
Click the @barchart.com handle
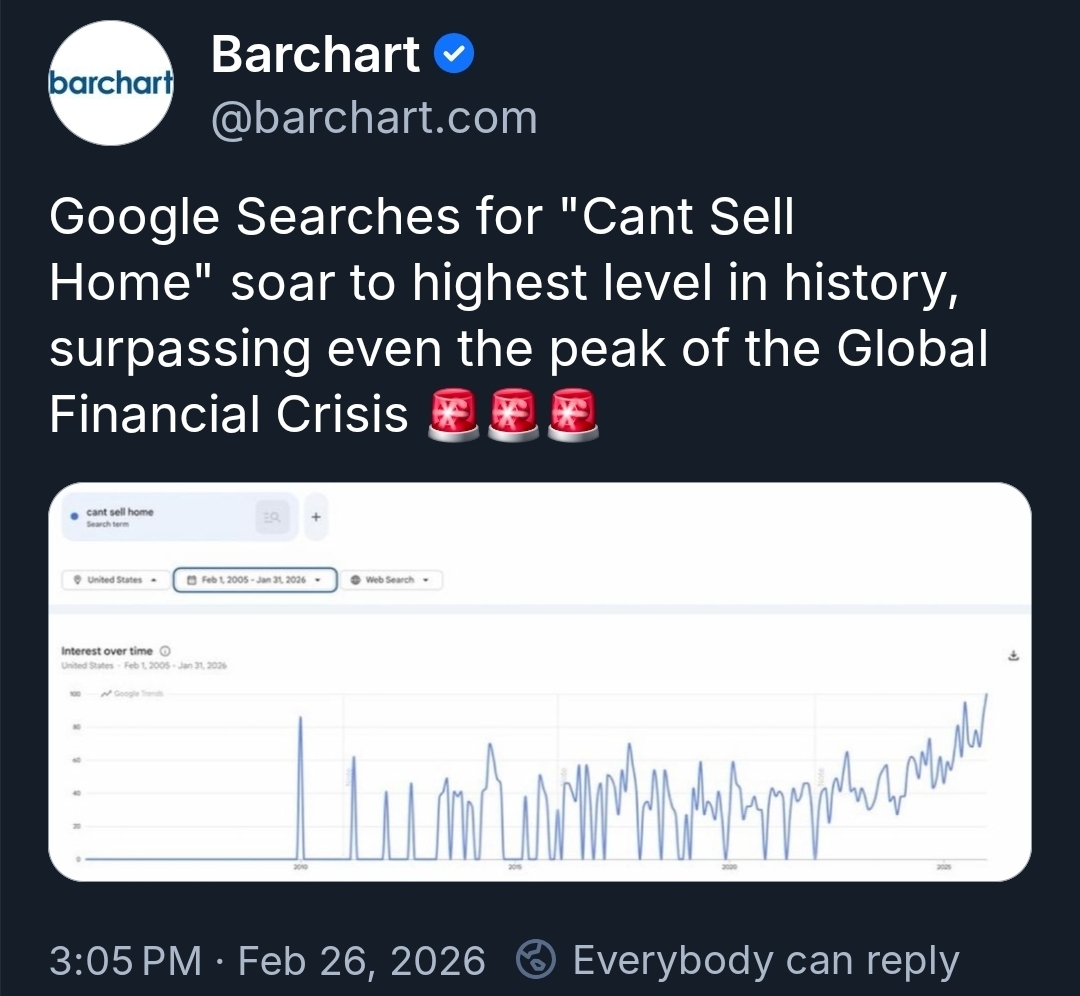374,118
